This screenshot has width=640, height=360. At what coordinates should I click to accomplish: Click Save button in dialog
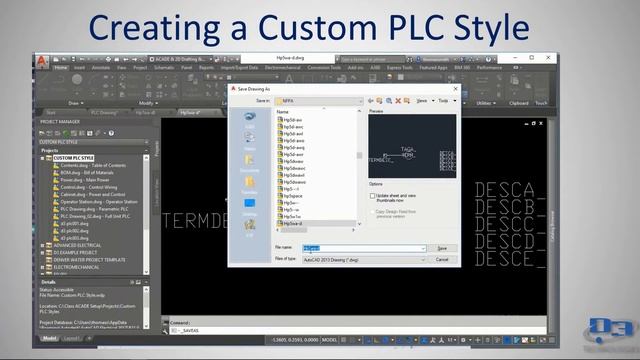point(442,248)
